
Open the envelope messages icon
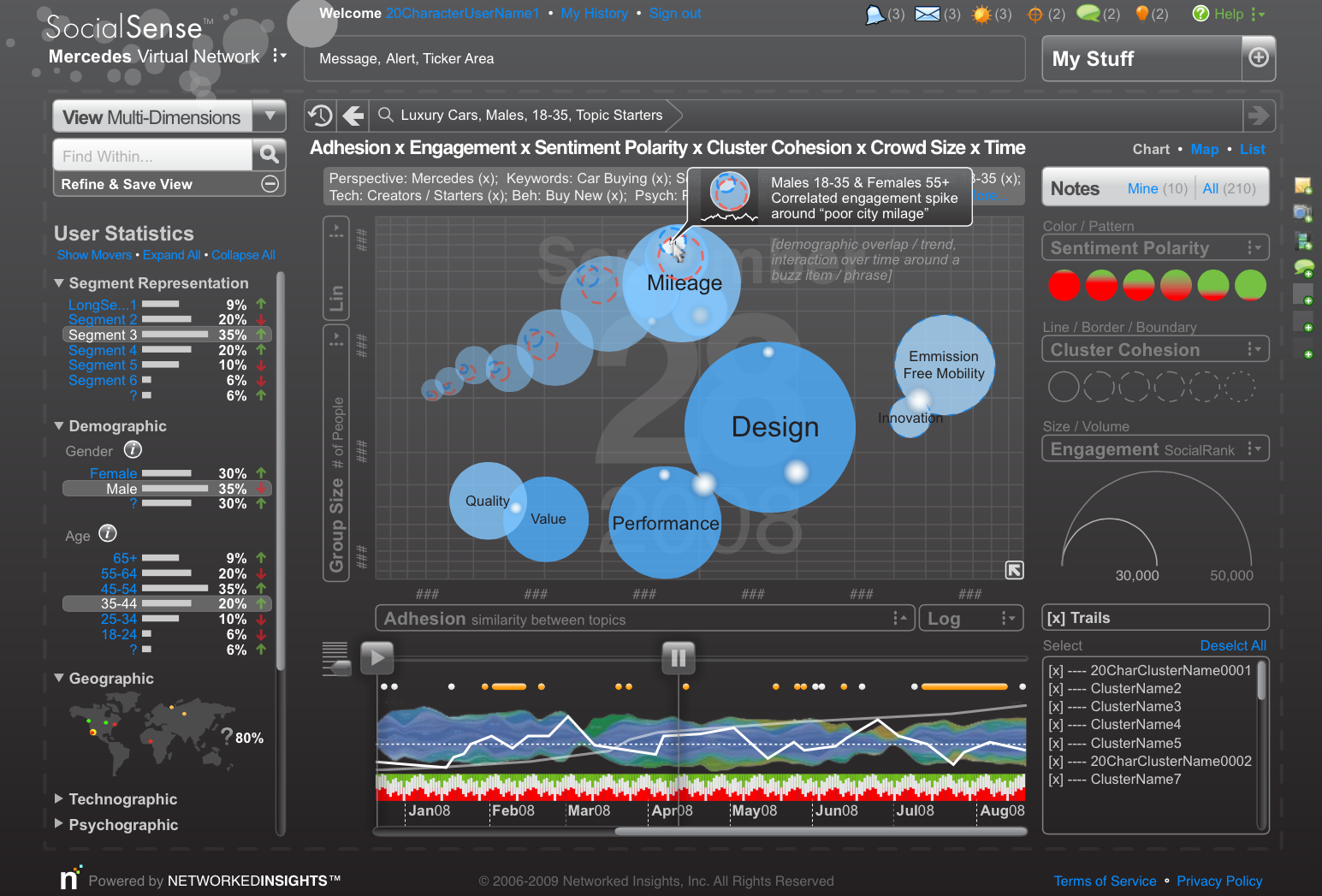928,14
